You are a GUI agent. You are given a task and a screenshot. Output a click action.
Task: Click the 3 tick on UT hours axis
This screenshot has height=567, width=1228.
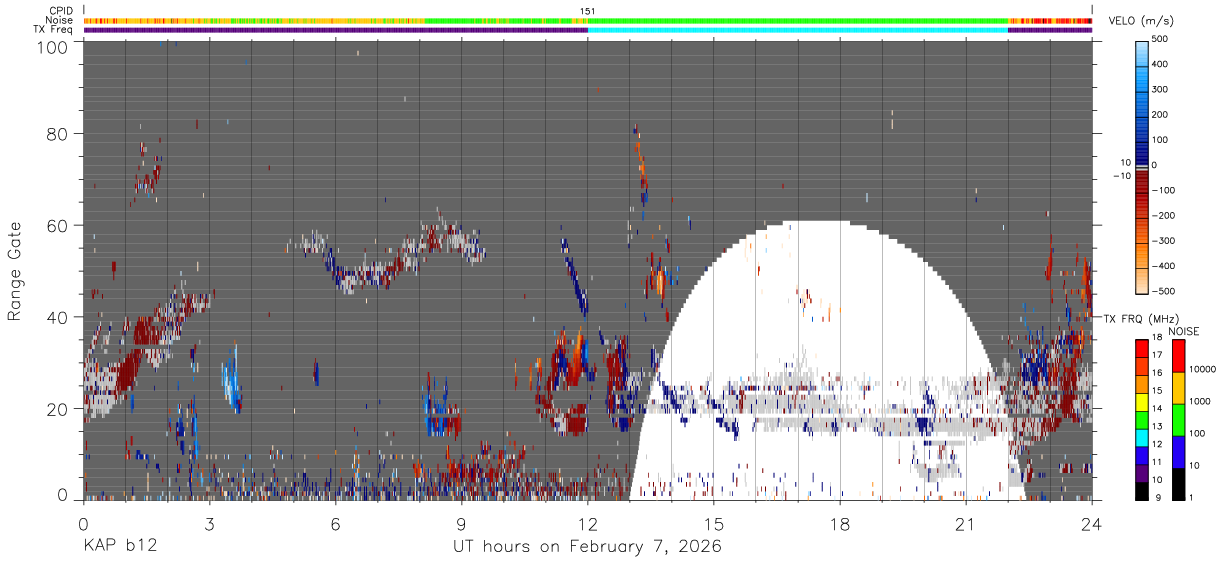209,523
